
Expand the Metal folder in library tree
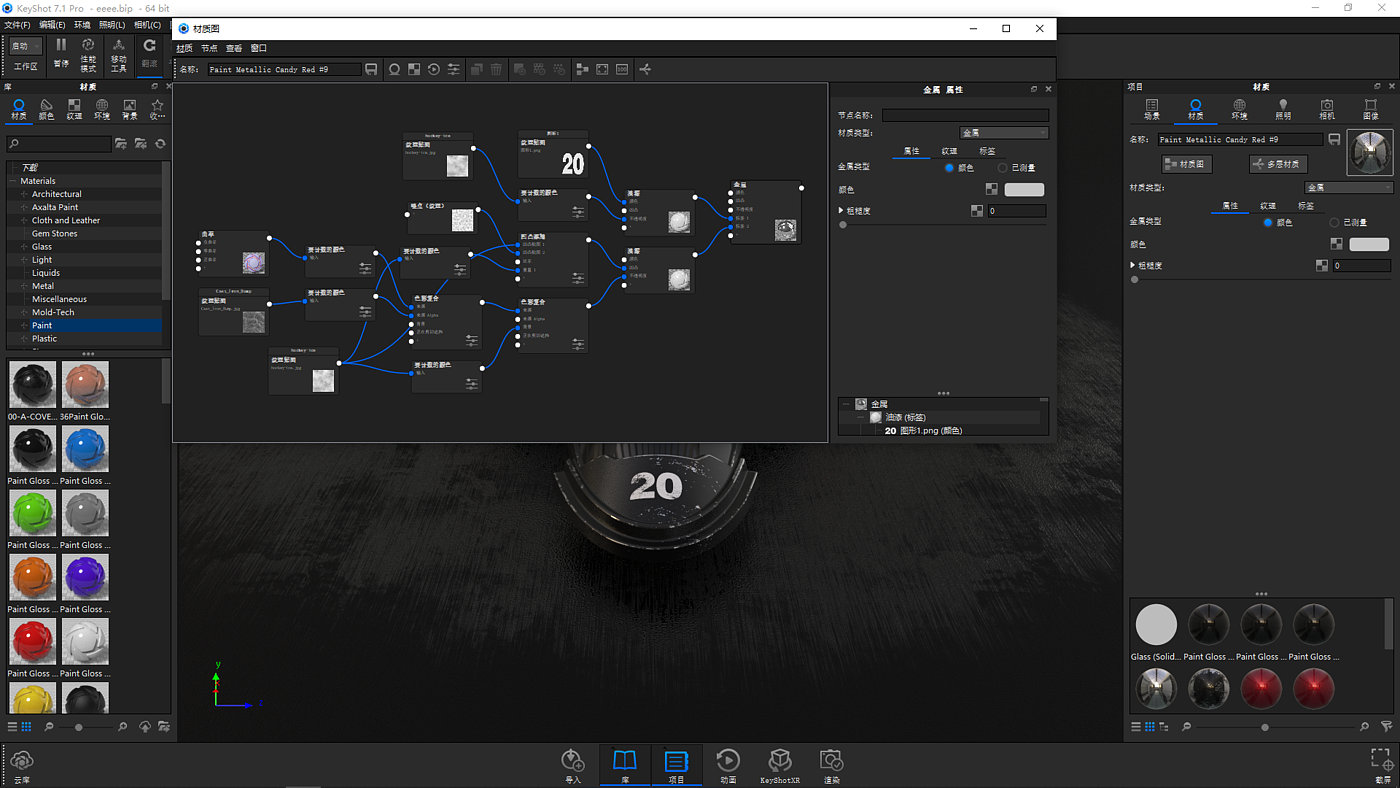[x=24, y=286]
